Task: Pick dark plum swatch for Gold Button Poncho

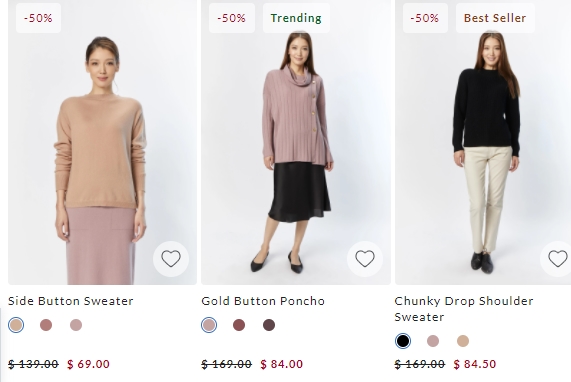Action: (269, 325)
